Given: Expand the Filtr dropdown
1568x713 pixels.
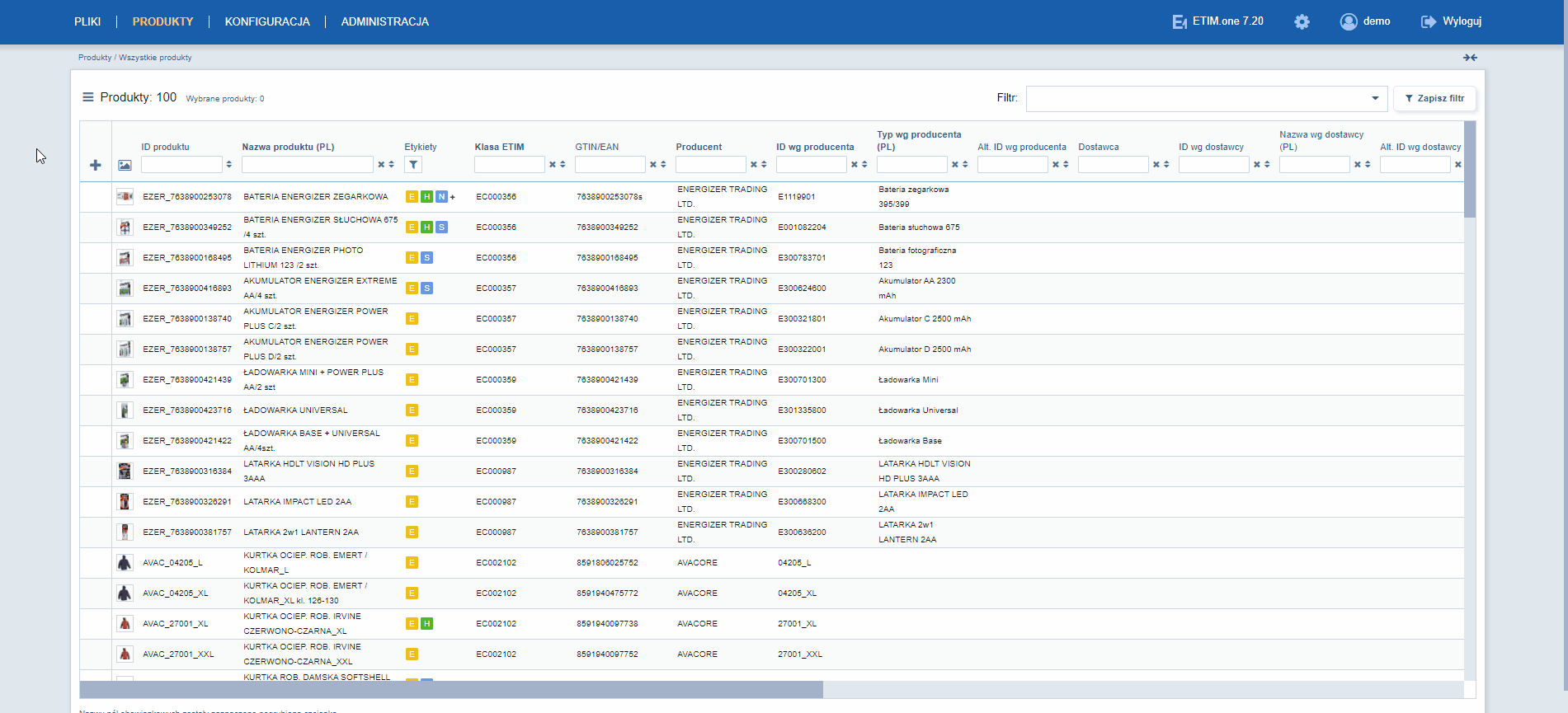Looking at the screenshot, I should tap(1375, 98).
